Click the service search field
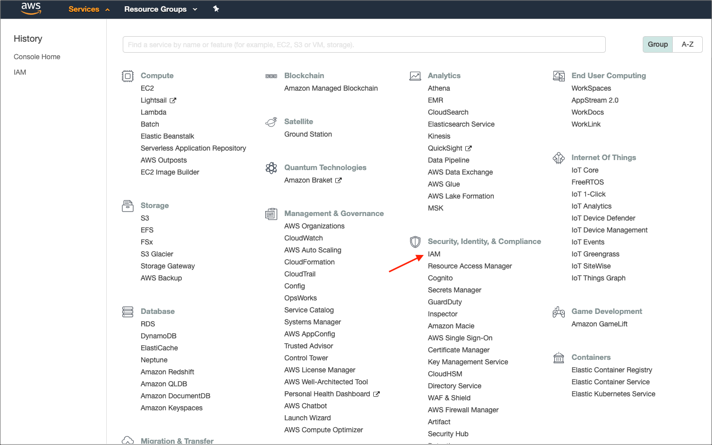Image resolution: width=712 pixels, height=445 pixels. click(364, 44)
